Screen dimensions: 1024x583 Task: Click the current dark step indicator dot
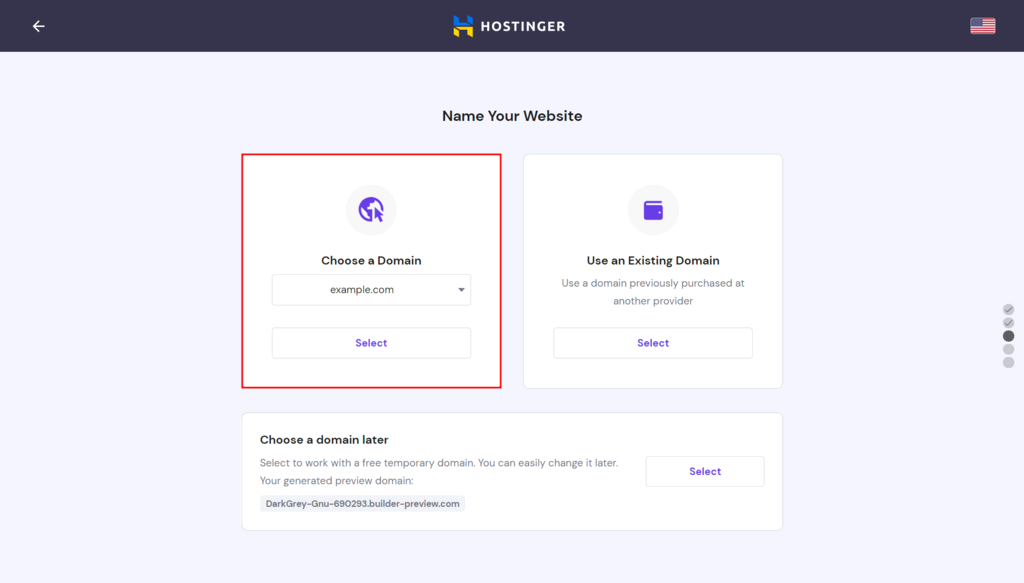pyautogui.click(x=1008, y=336)
